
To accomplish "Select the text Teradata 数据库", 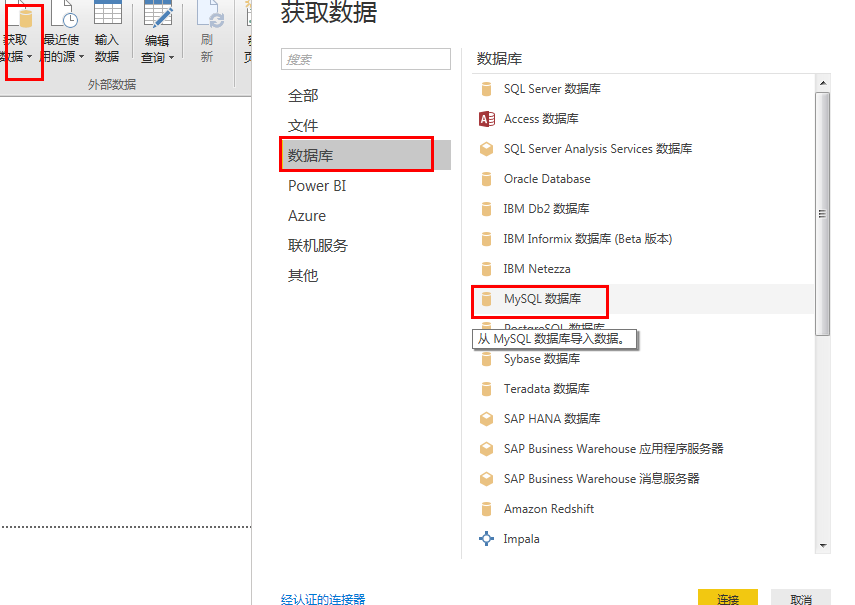I will coord(546,389).
